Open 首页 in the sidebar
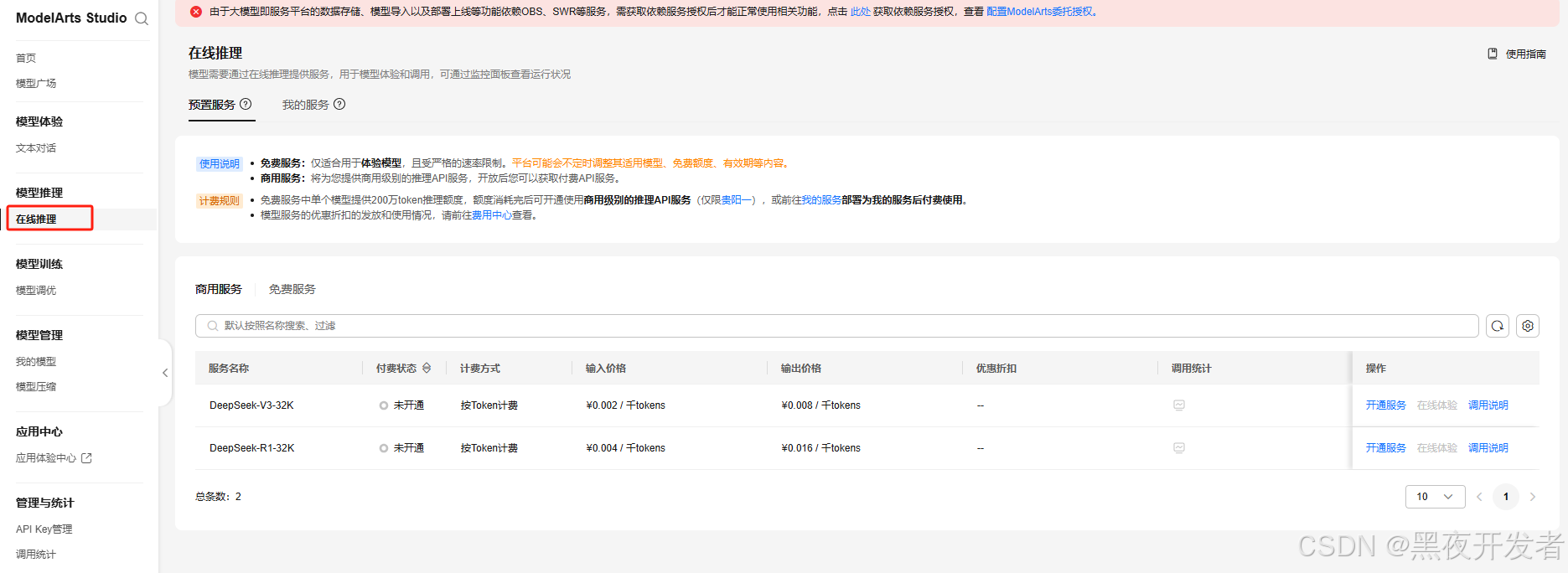This screenshot has height=573, width=1568. (26, 58)
